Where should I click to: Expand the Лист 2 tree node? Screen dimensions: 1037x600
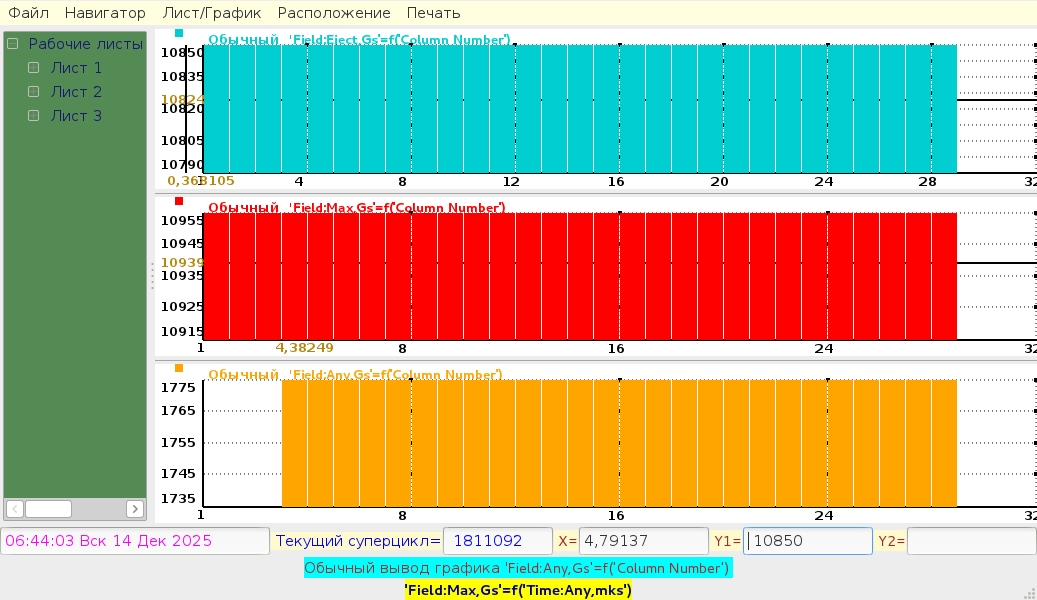[x=33, y=92]
